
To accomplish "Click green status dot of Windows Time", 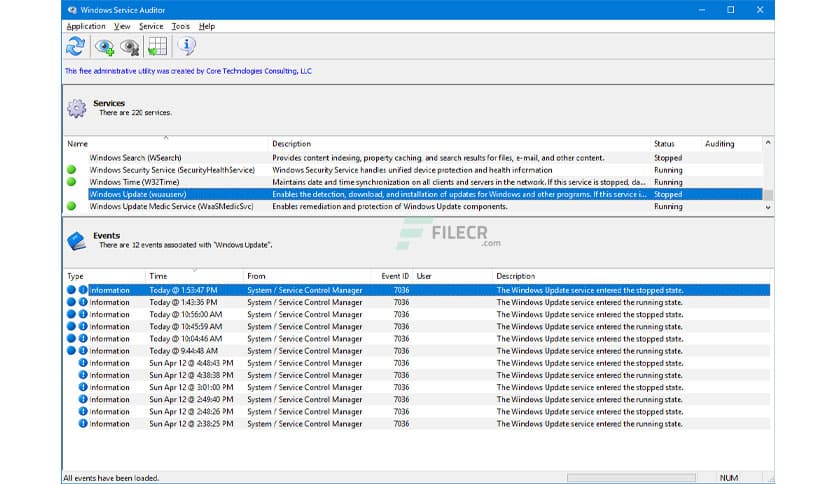I will click(71, 182).
